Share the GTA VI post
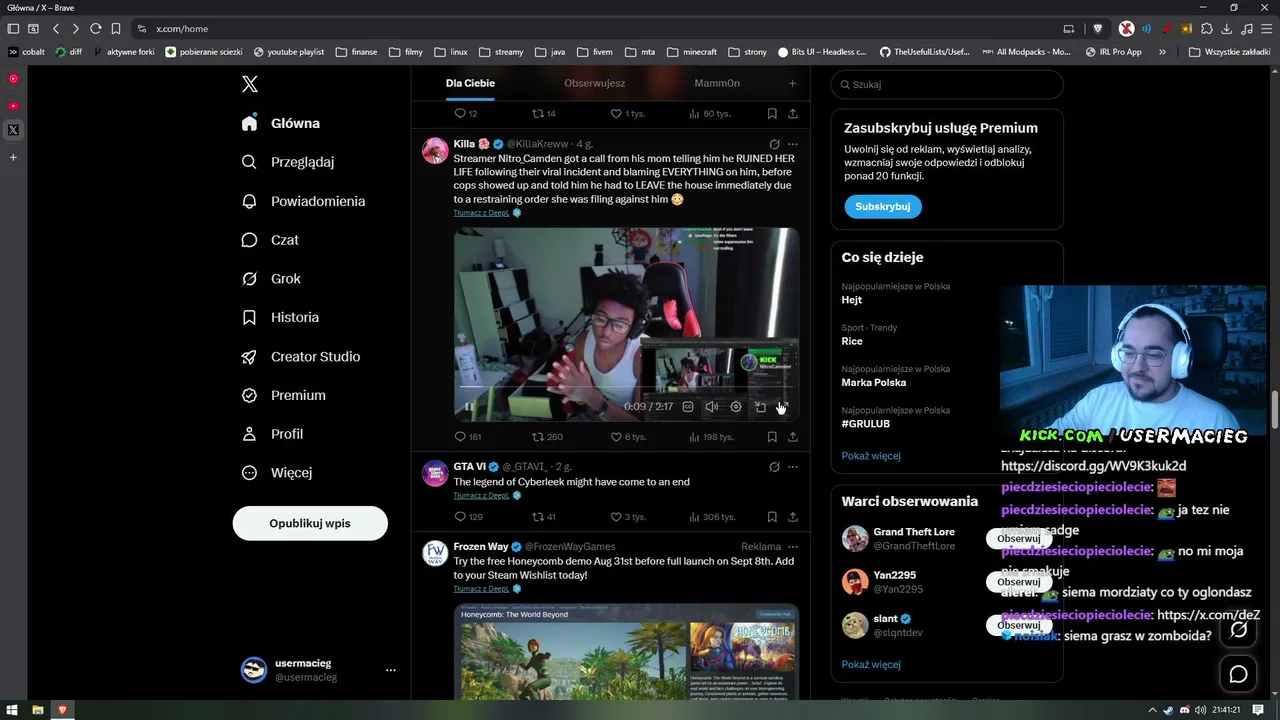The image size is (1280, 720). [793, 517]
